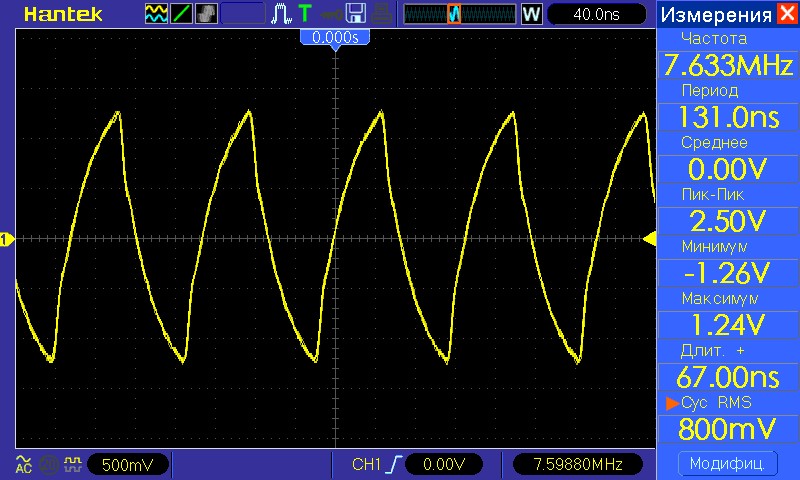Click the key lock icon
800x480 pixels.
(331, 14)
